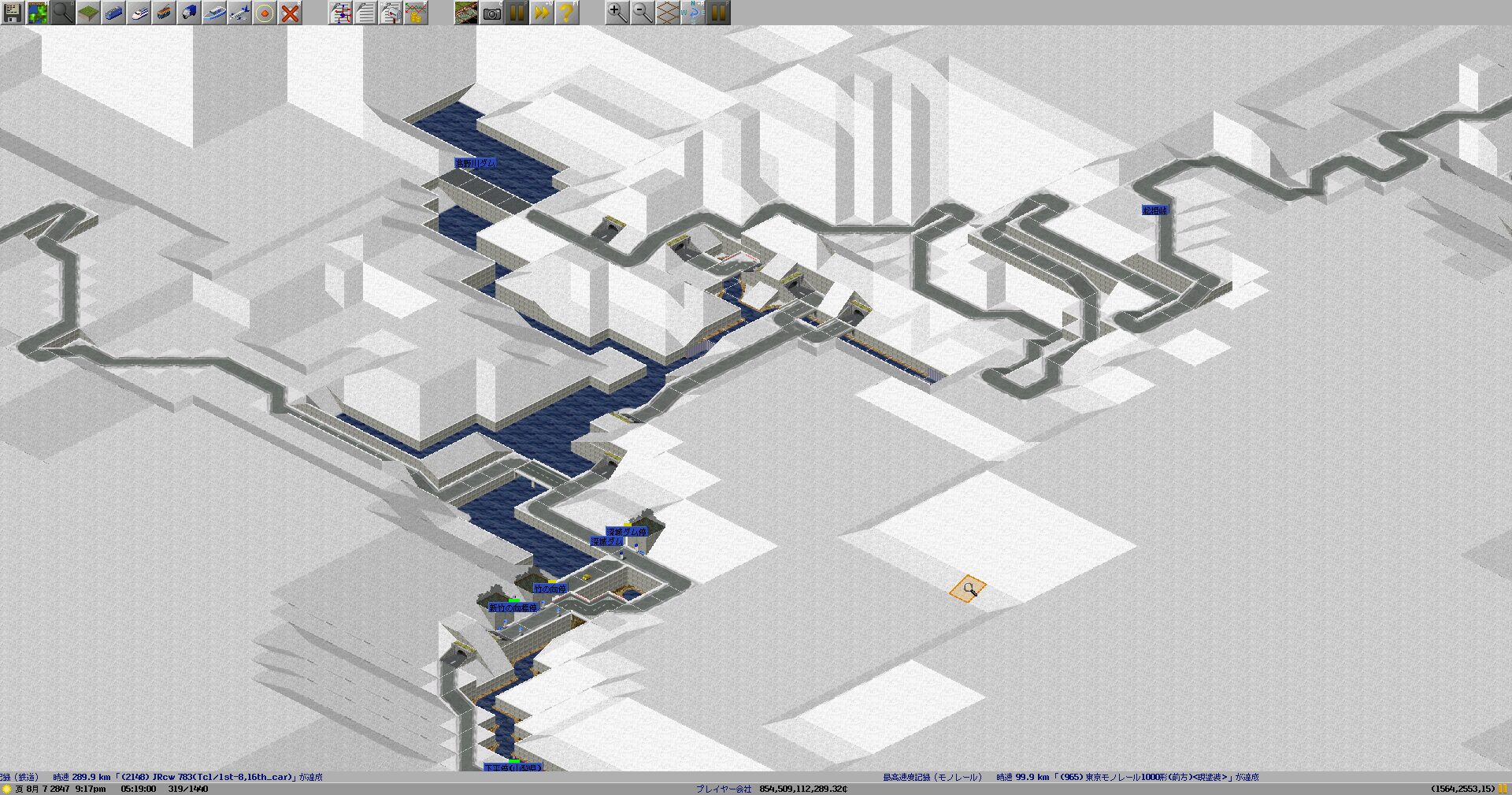Select the magnifying glass inspection tool
Screen dimensions: 1512x795
[63, 13]
